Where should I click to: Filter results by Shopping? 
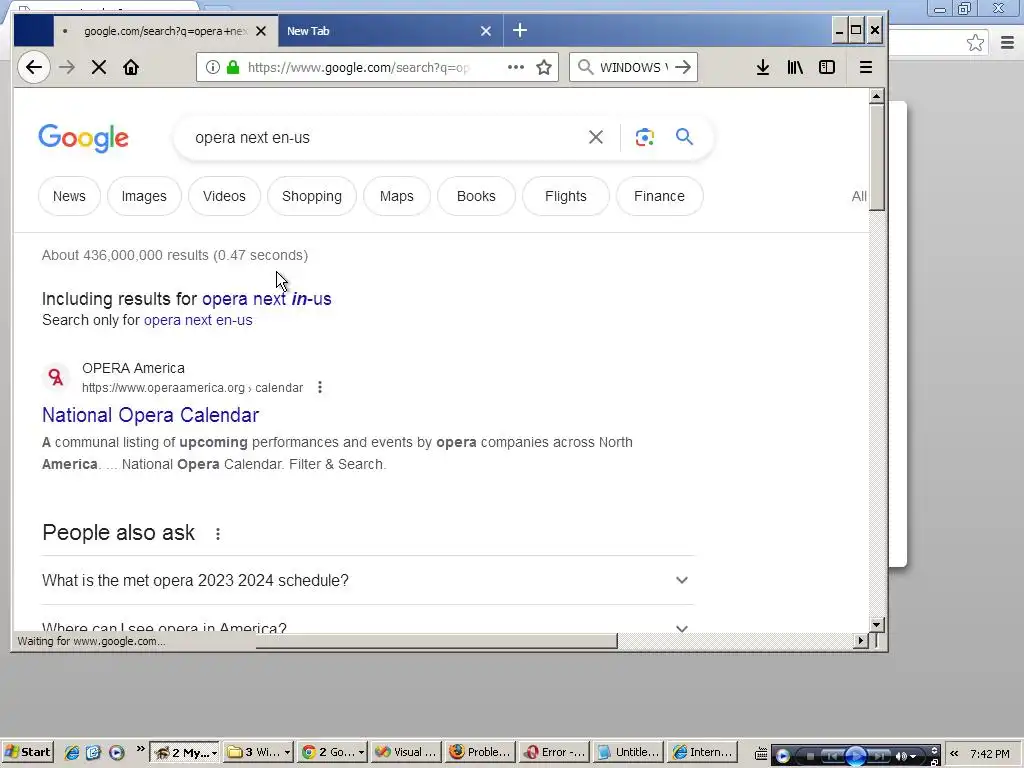pos(312,196)
